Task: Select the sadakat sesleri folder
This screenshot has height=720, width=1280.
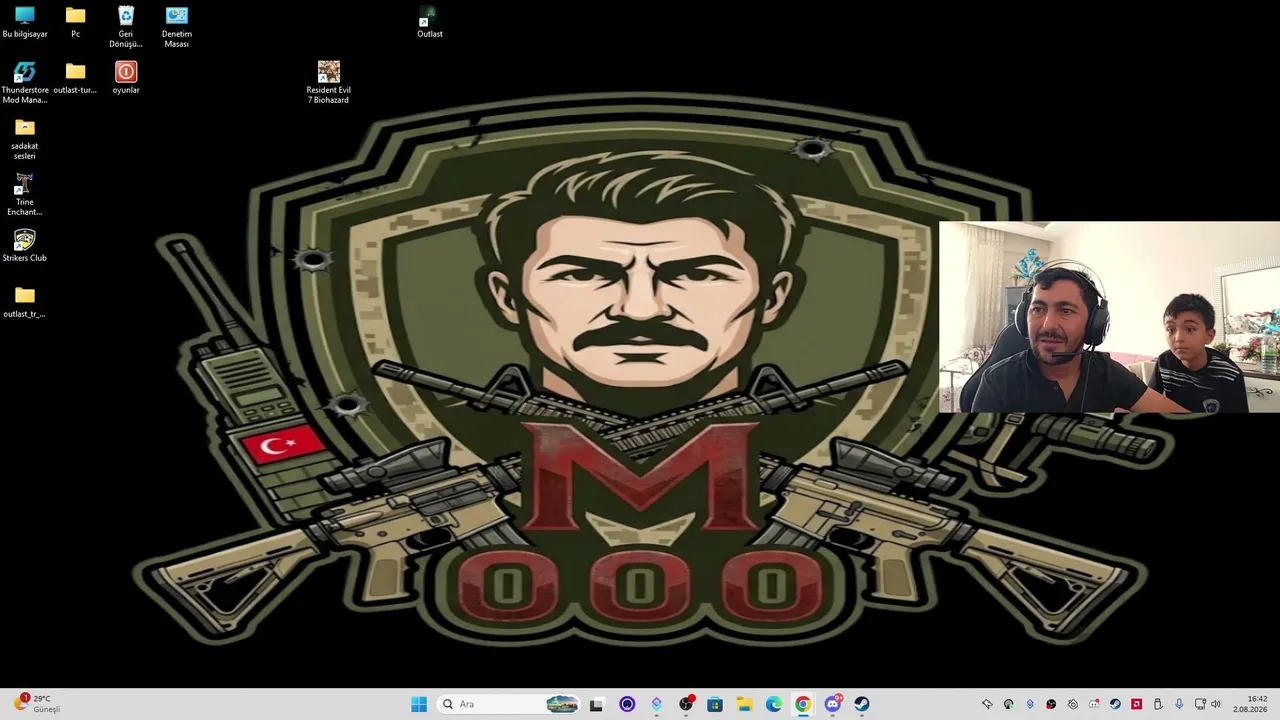Action: [25, 139]
